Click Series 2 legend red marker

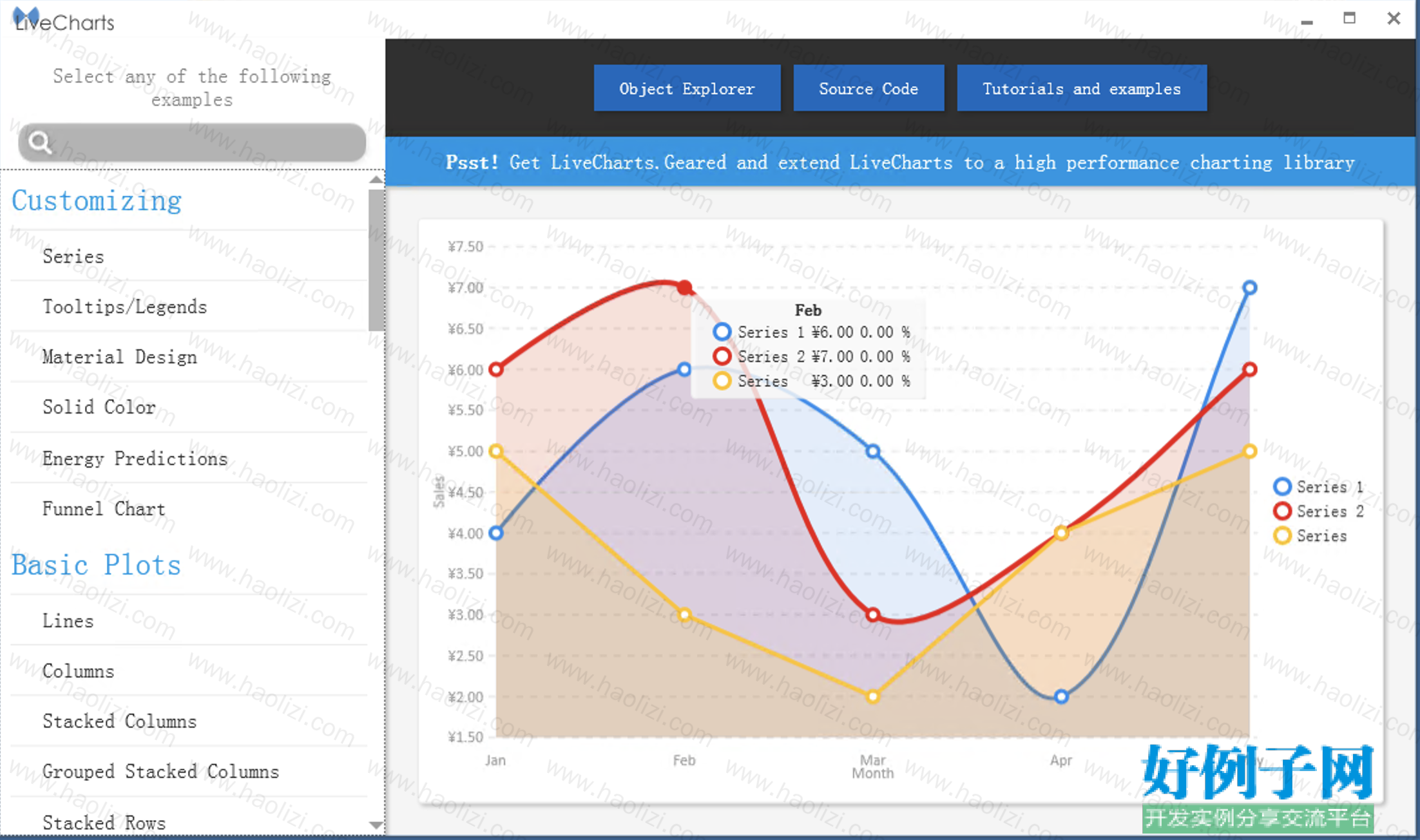[1282, 511]
